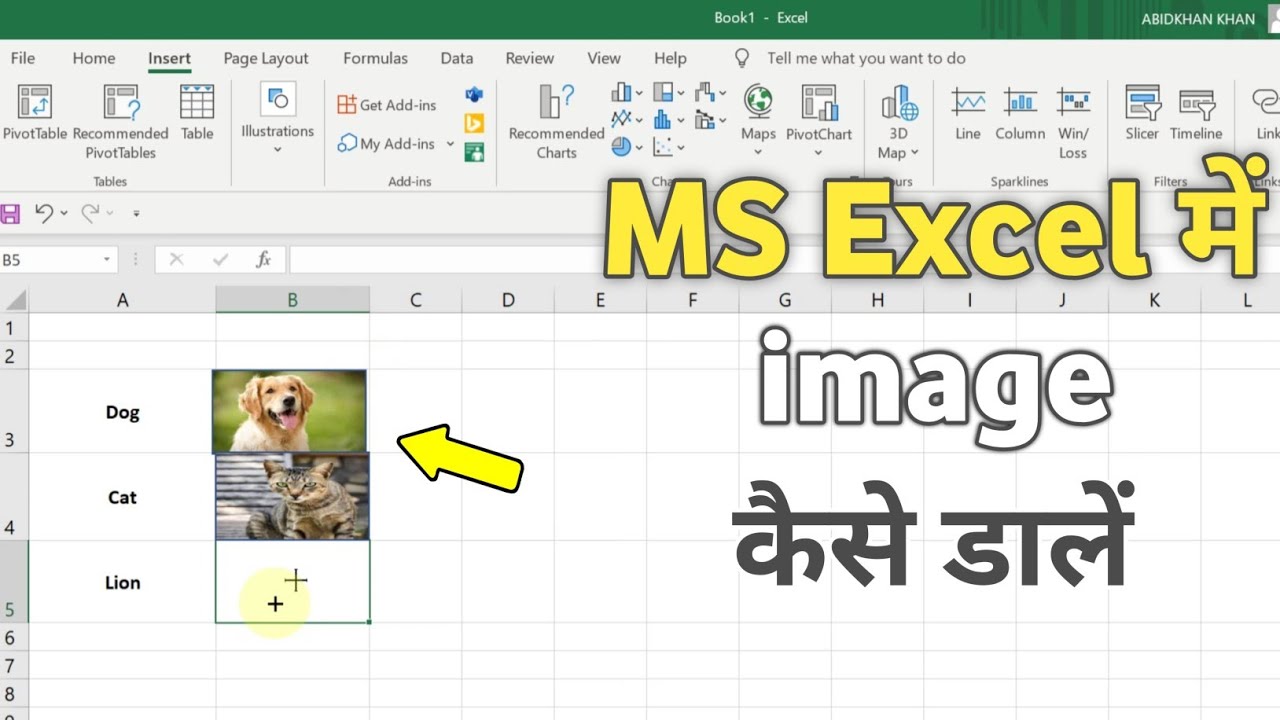Screen dimensions: 1280x720
Task: Select the cell containing Cat
Action: pyautogui.click(x=123, y=497)
